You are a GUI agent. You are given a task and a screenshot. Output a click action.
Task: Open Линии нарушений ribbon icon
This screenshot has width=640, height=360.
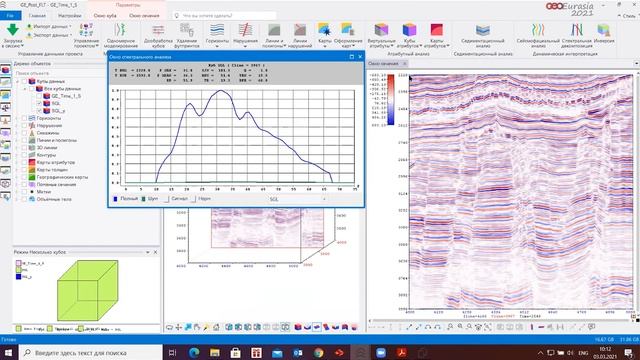(x=300, y=30)
